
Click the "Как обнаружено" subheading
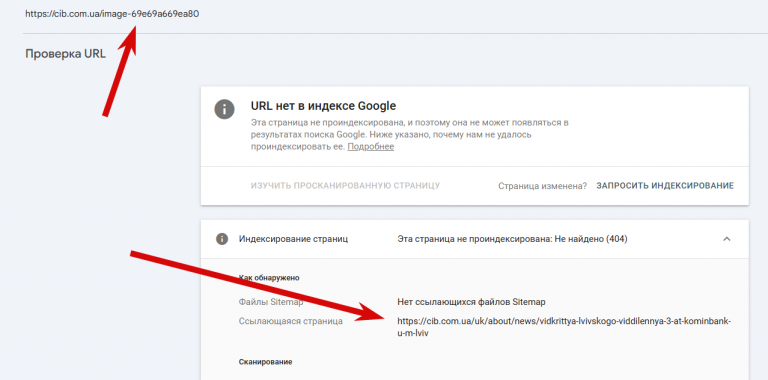coord(269,278)
